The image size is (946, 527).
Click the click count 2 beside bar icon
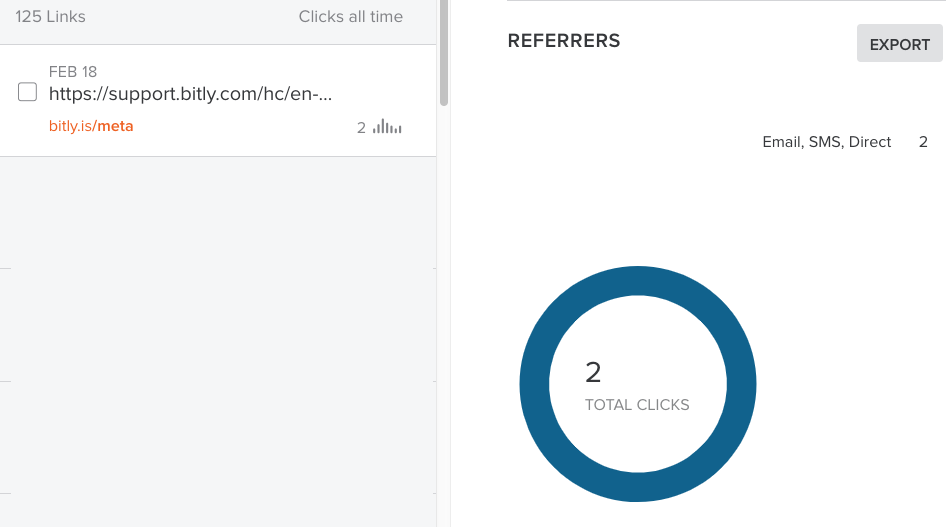(x=361, y=128)
